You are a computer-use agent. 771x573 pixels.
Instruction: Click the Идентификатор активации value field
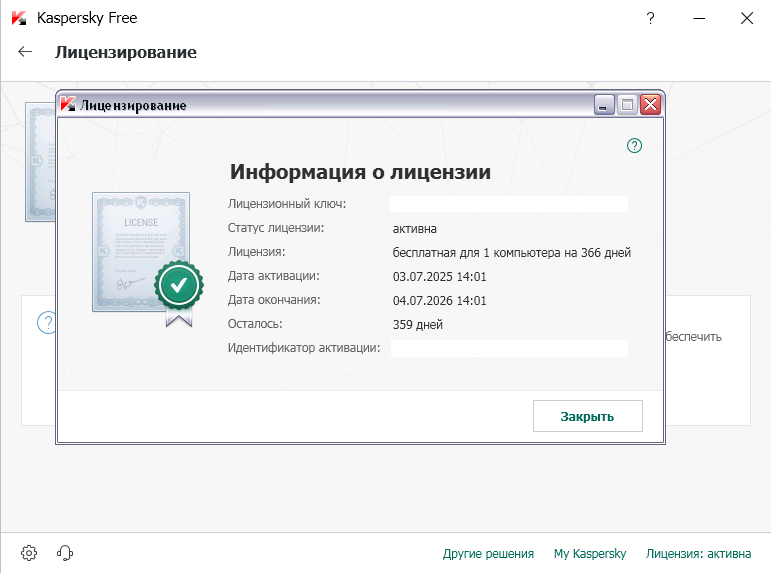pyautogui.click(x=508, y=348)
